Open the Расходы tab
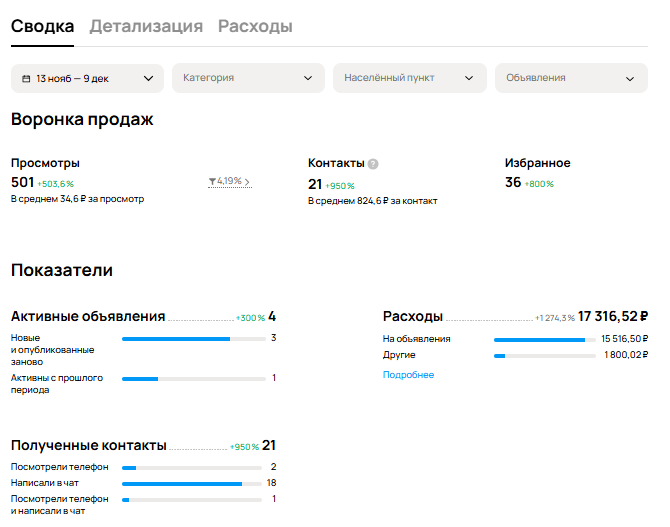Viewport: 670px width, 527px height. [x=255, y=27]
